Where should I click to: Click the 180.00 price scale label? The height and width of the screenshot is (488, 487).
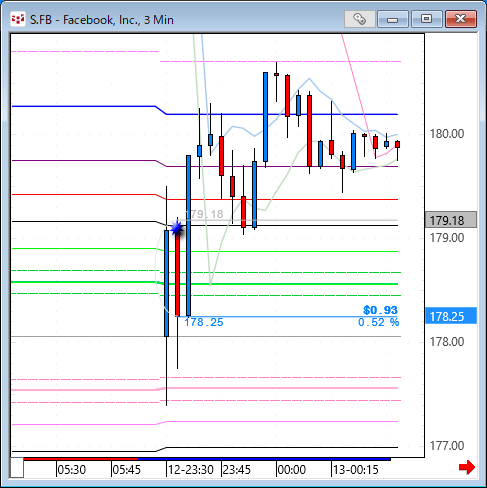(x=447, y=134)
